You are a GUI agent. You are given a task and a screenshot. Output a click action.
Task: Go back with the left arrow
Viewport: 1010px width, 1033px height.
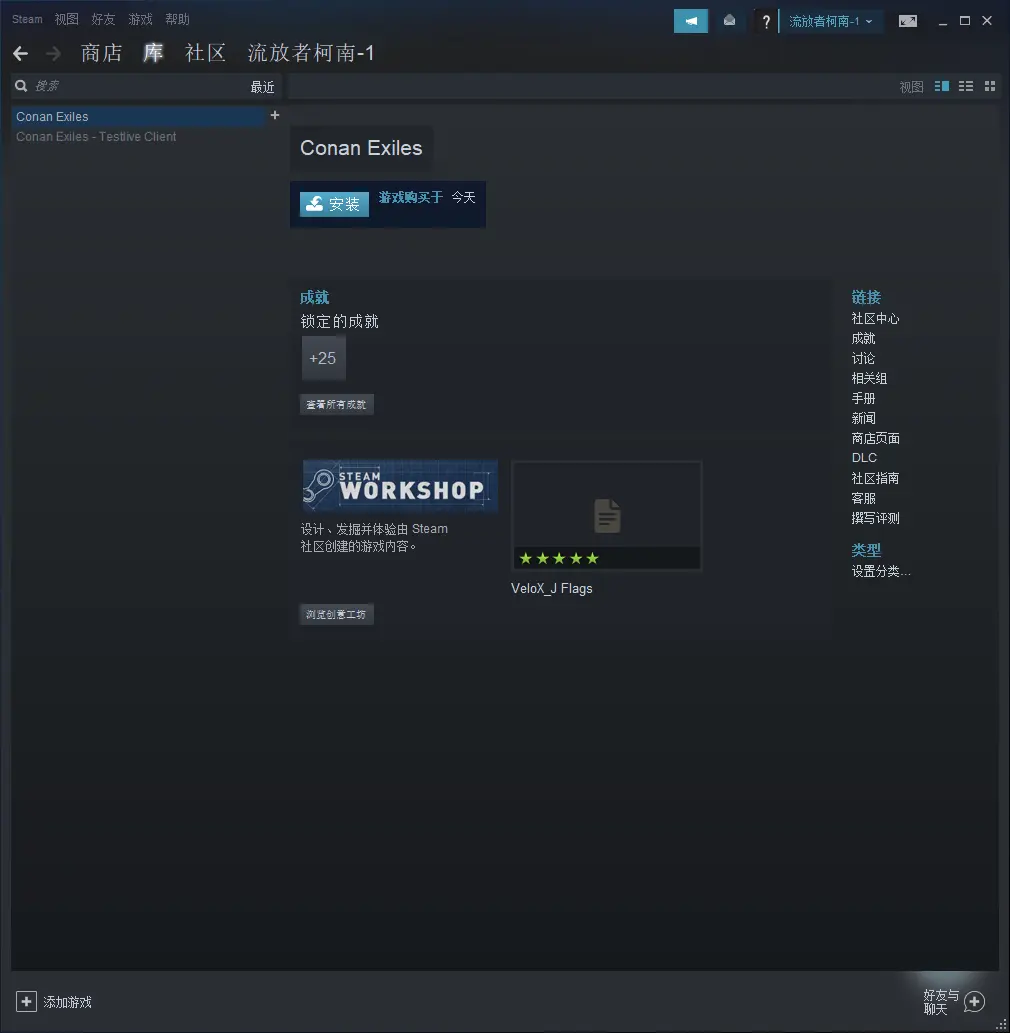[20, 53]
